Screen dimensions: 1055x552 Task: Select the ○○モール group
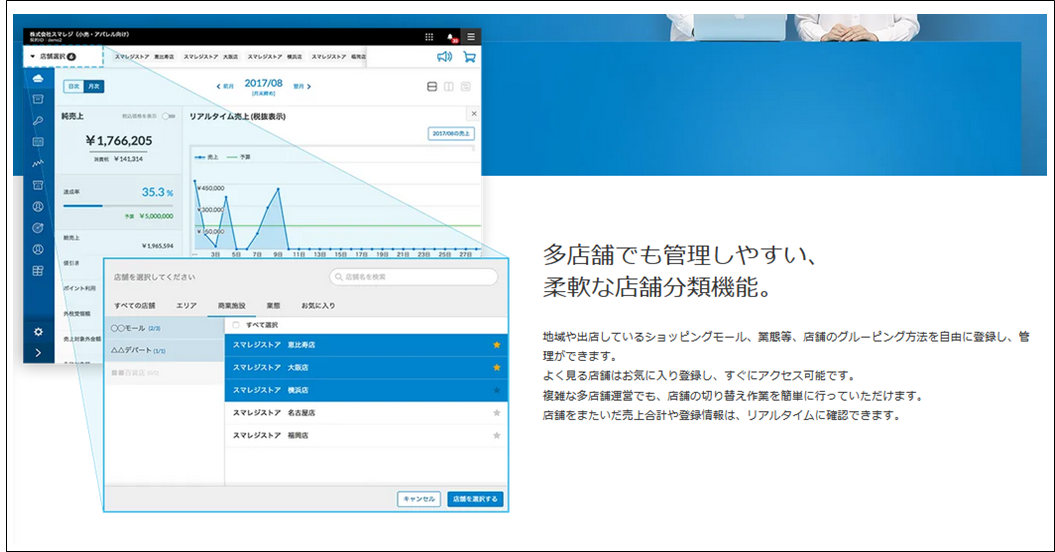164,328
